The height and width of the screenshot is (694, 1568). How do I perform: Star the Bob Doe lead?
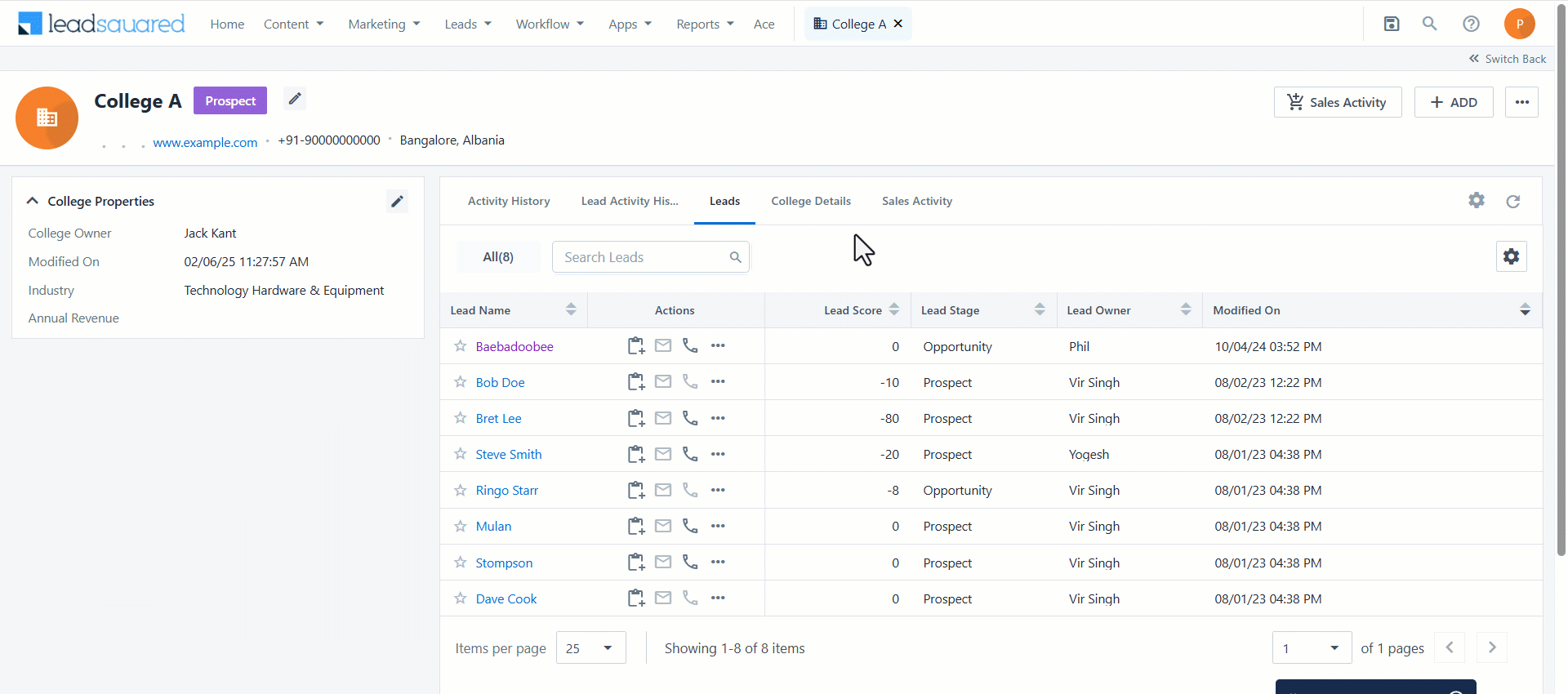click(461, 382)
